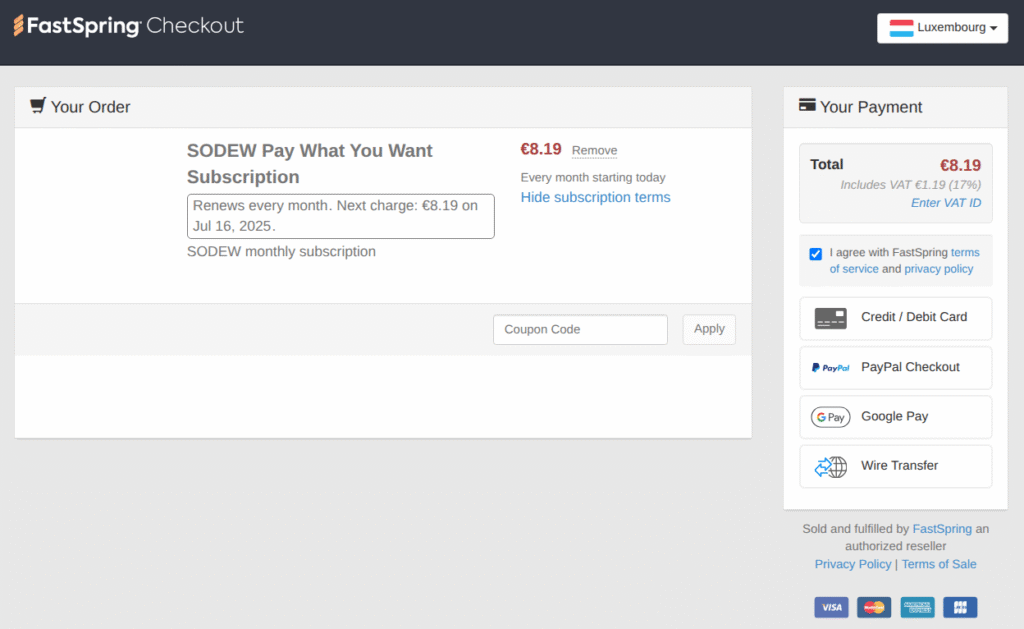Viewport: 1024px width, 629px height.
Task: Click the Coupon Code input field
Action: coord(580,329)
